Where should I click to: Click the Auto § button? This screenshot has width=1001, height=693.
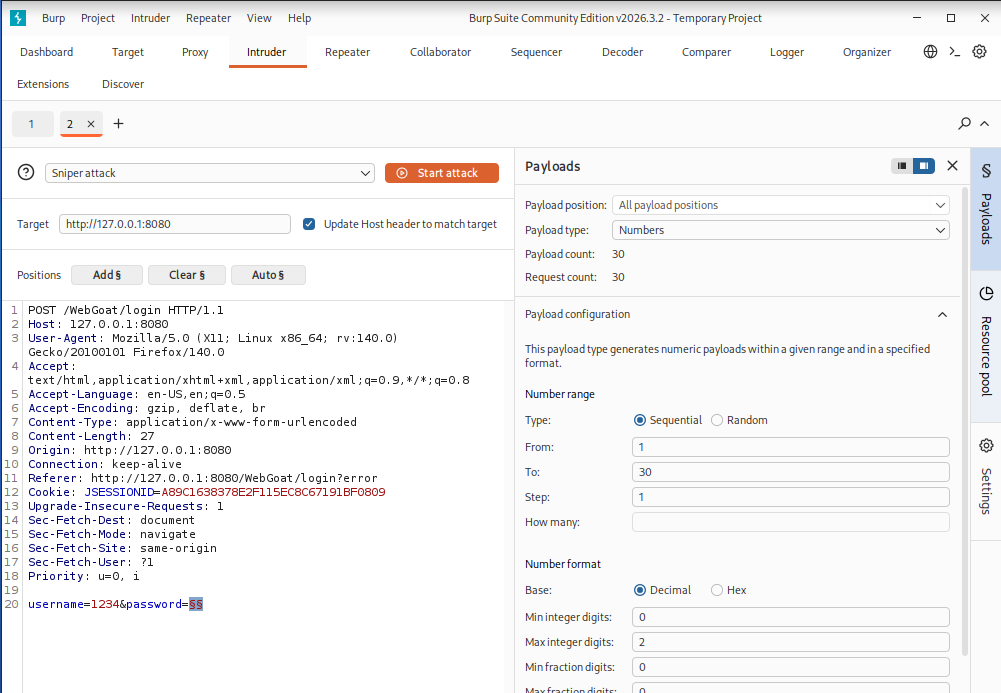(268, 275)
